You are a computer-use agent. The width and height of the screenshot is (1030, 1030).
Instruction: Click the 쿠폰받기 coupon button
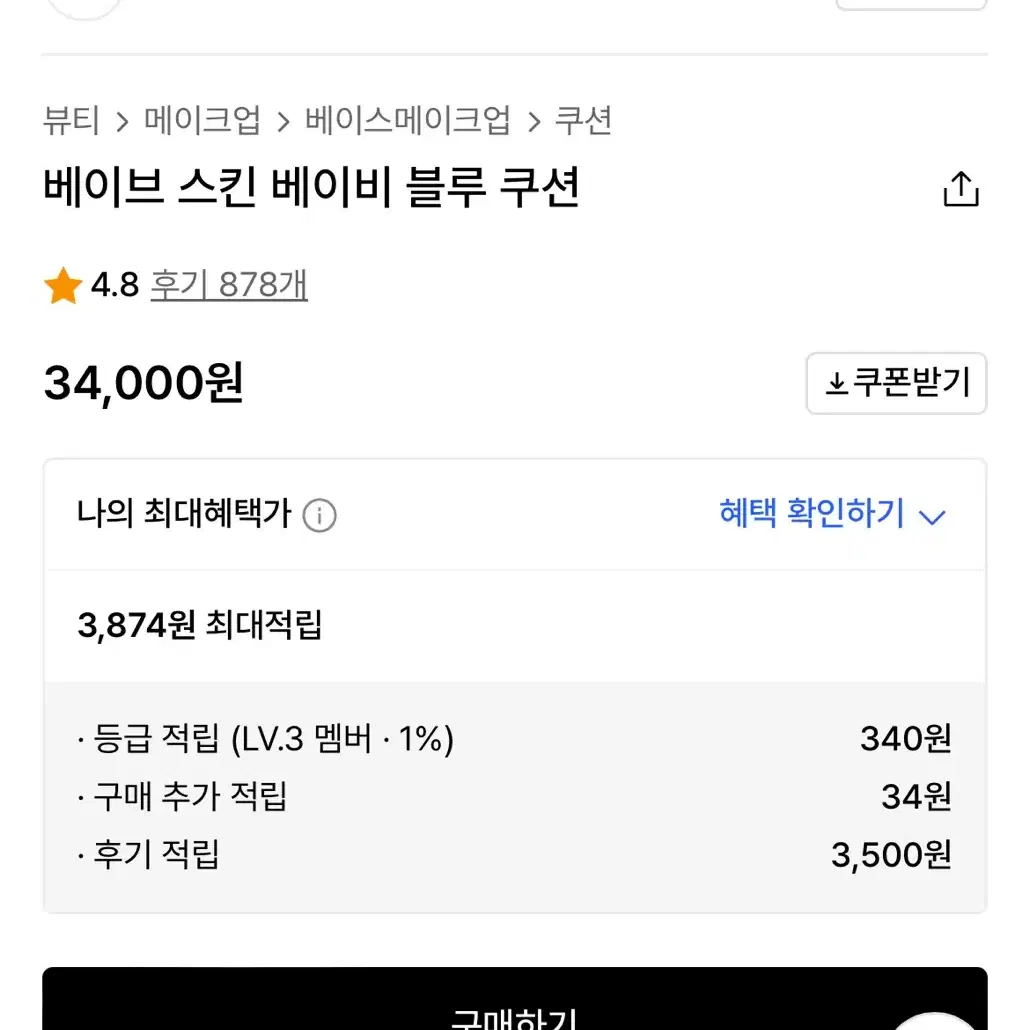(896, 384)
